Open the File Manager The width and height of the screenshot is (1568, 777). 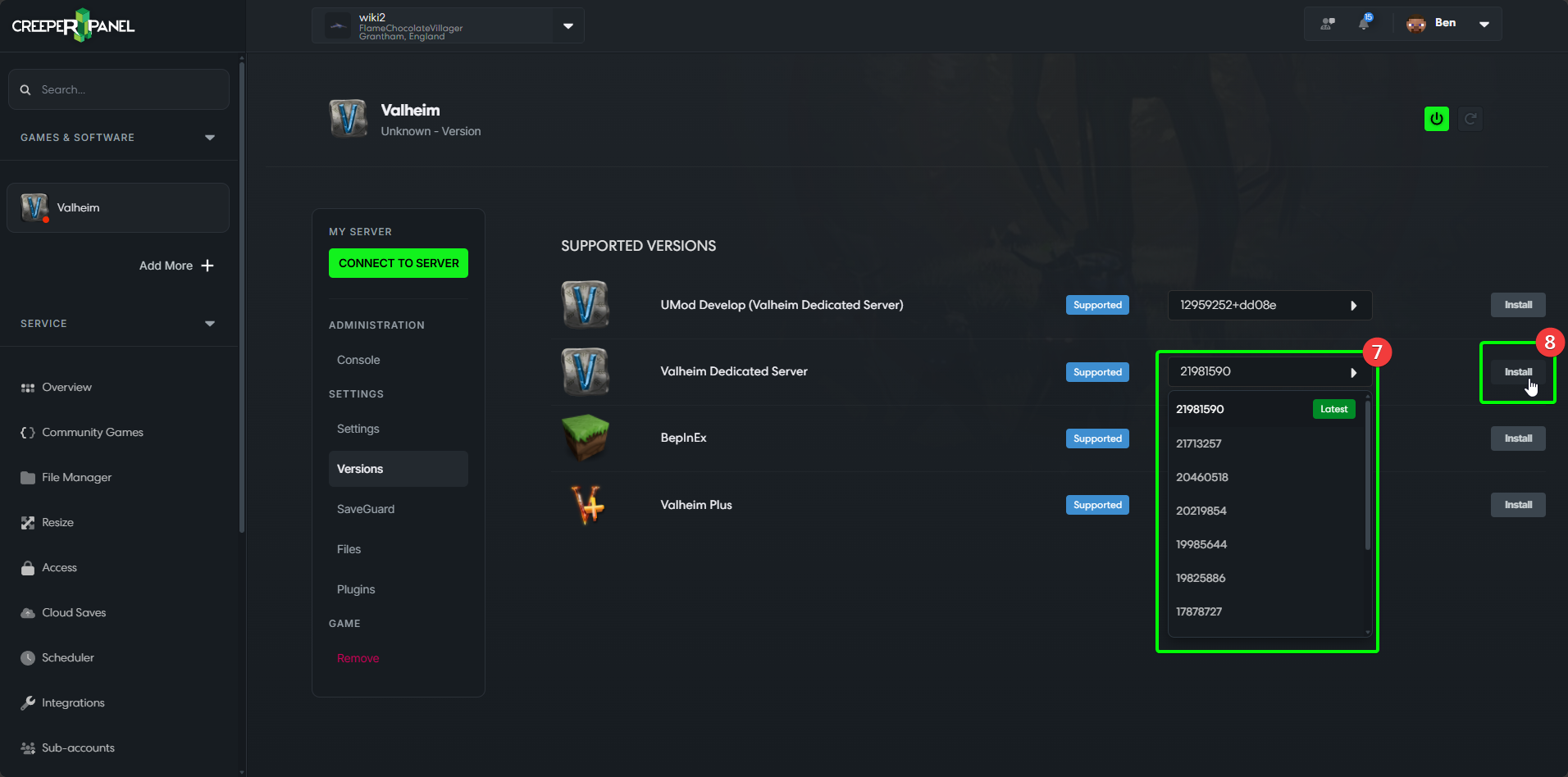[x=76, y=477]
